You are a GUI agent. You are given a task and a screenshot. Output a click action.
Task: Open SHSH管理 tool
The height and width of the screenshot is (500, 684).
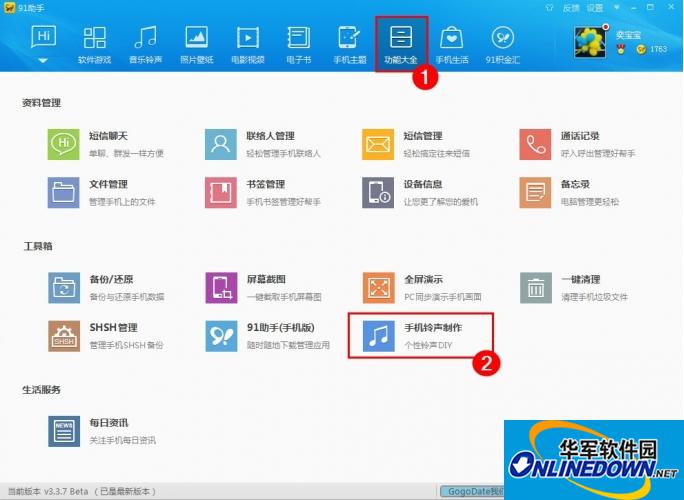click(63, 336)
